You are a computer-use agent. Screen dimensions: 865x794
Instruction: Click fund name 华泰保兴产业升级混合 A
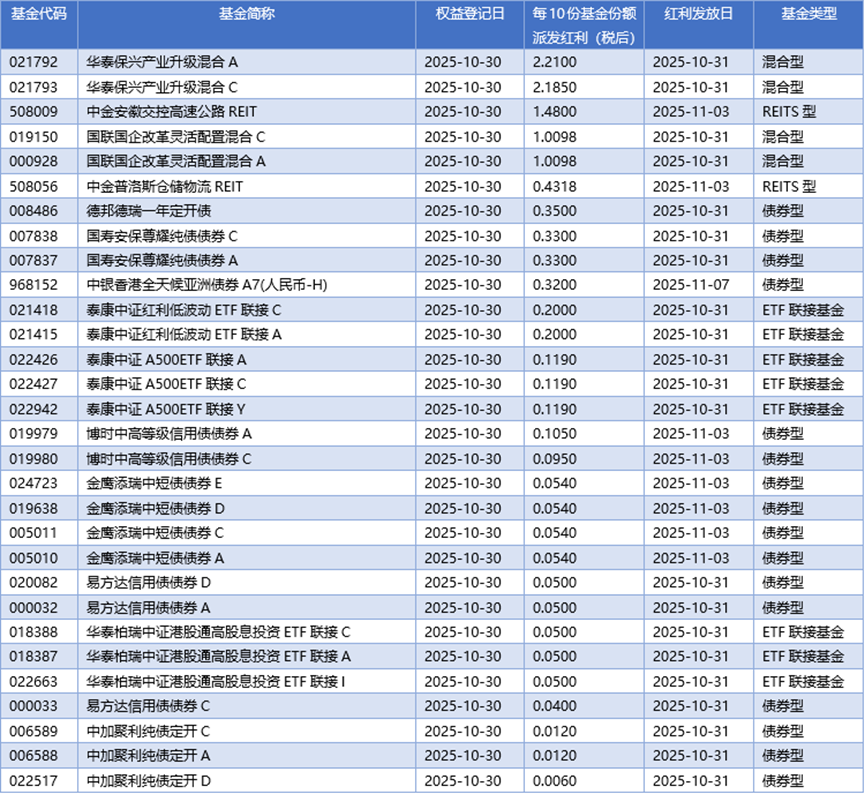pyautogui.click(x=162, y=62)
